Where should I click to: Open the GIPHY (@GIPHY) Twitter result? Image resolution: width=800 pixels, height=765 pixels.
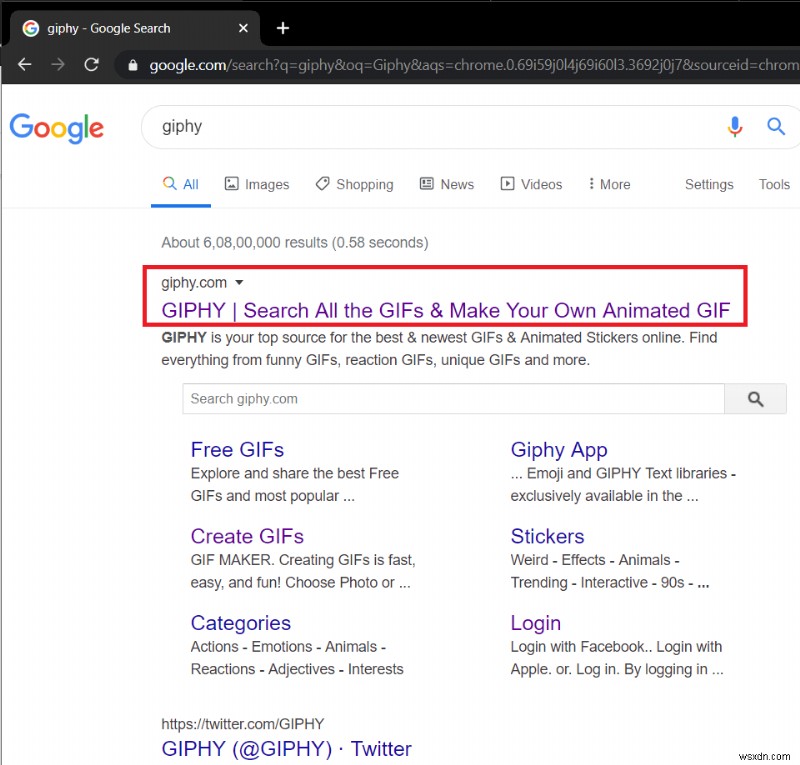(x=286, y=749)
